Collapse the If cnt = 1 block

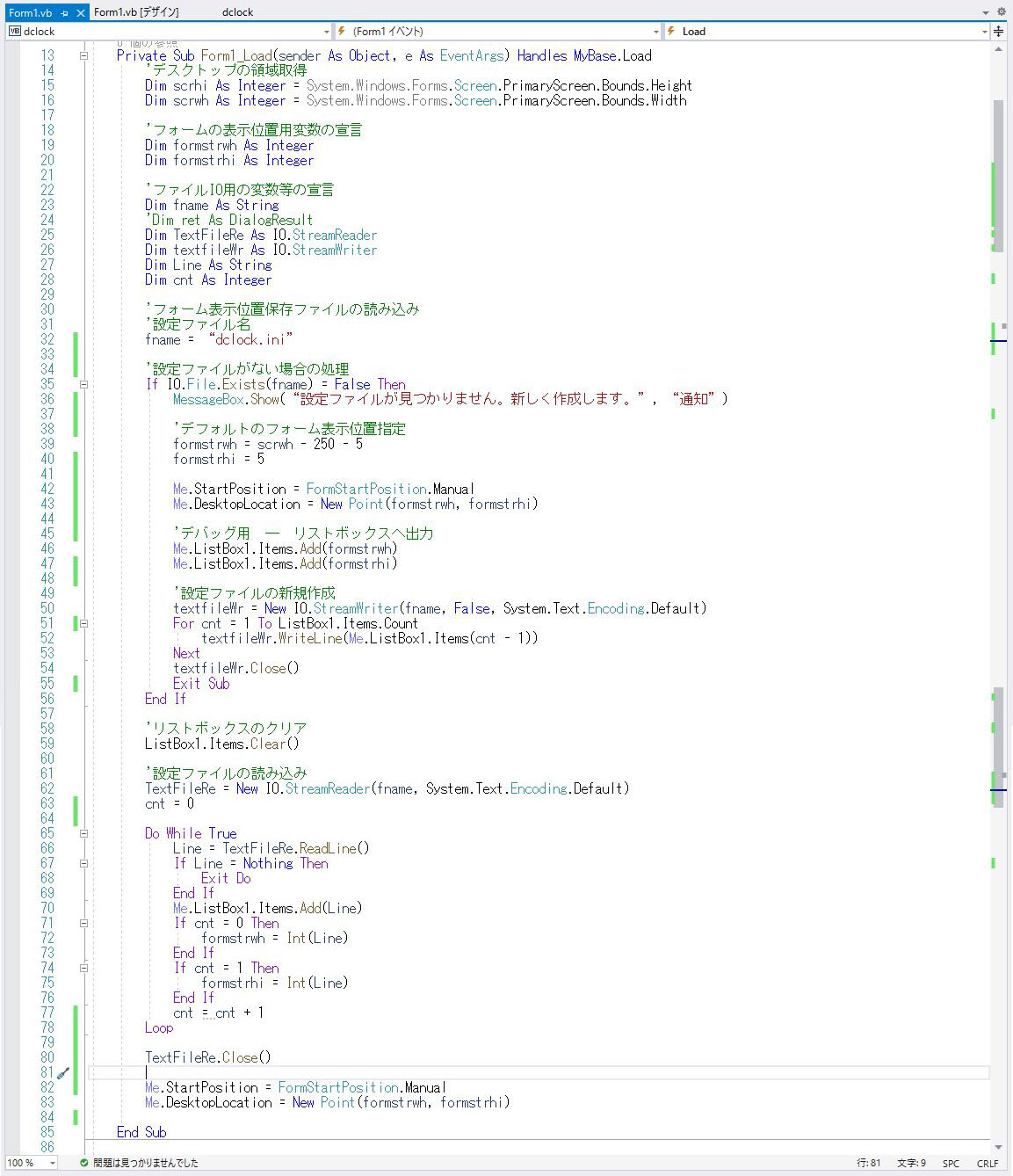pyautogui.click(x=84, y=968)
